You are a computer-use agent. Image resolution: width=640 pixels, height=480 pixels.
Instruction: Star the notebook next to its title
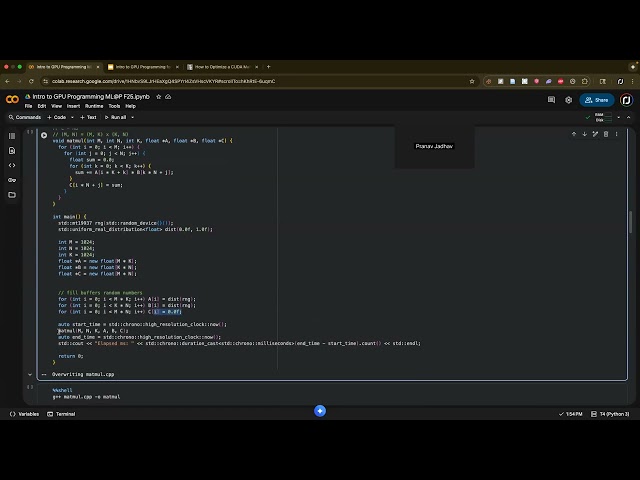[158, 97]
